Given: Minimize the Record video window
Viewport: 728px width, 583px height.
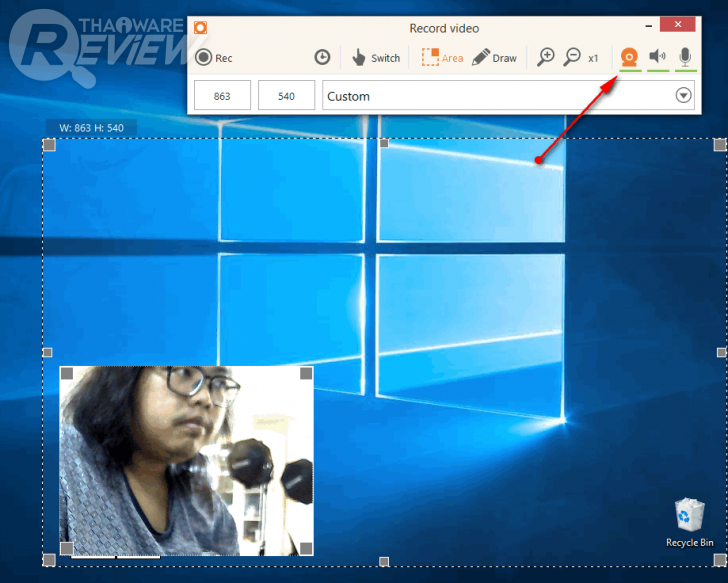Looking at the screenshot, I should coord(649,26).
